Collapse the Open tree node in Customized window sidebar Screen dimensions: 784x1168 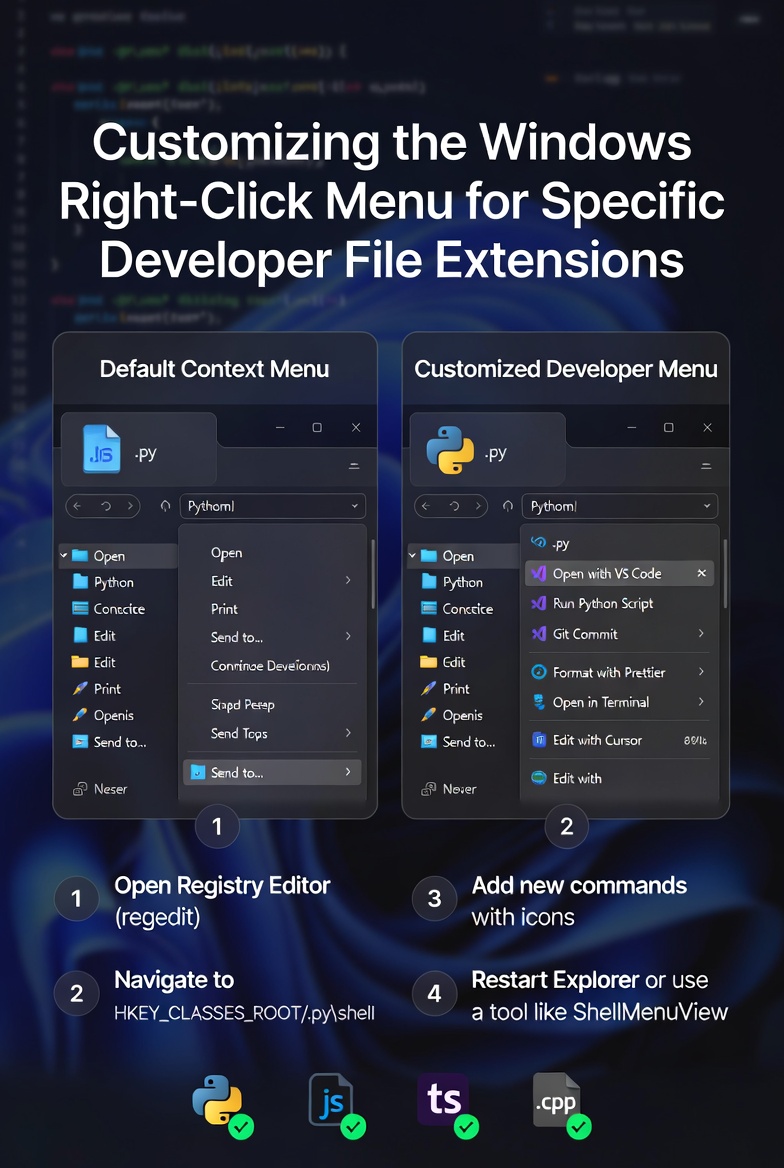pos(412,555)
